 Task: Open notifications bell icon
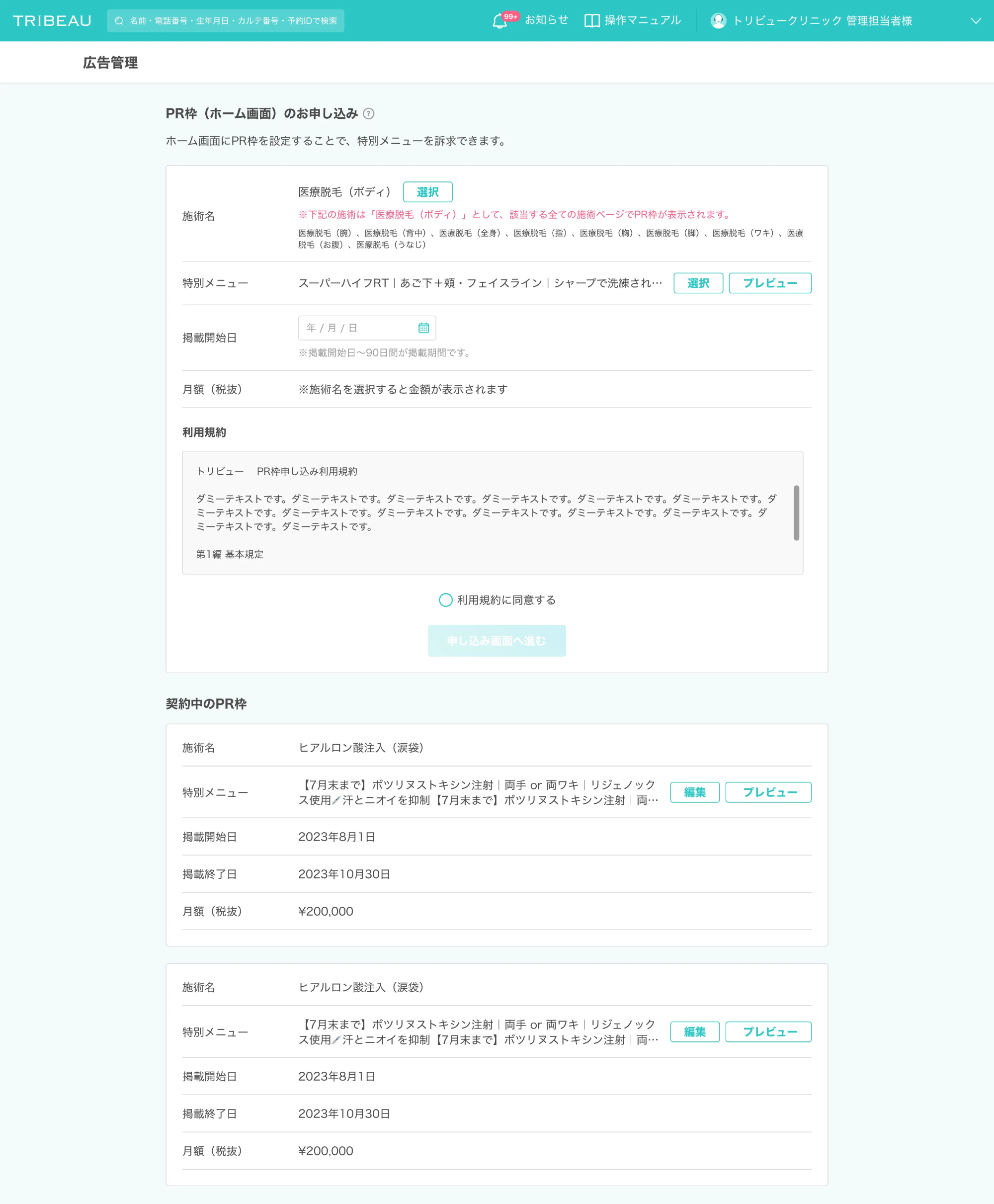(x=499, y=21)
